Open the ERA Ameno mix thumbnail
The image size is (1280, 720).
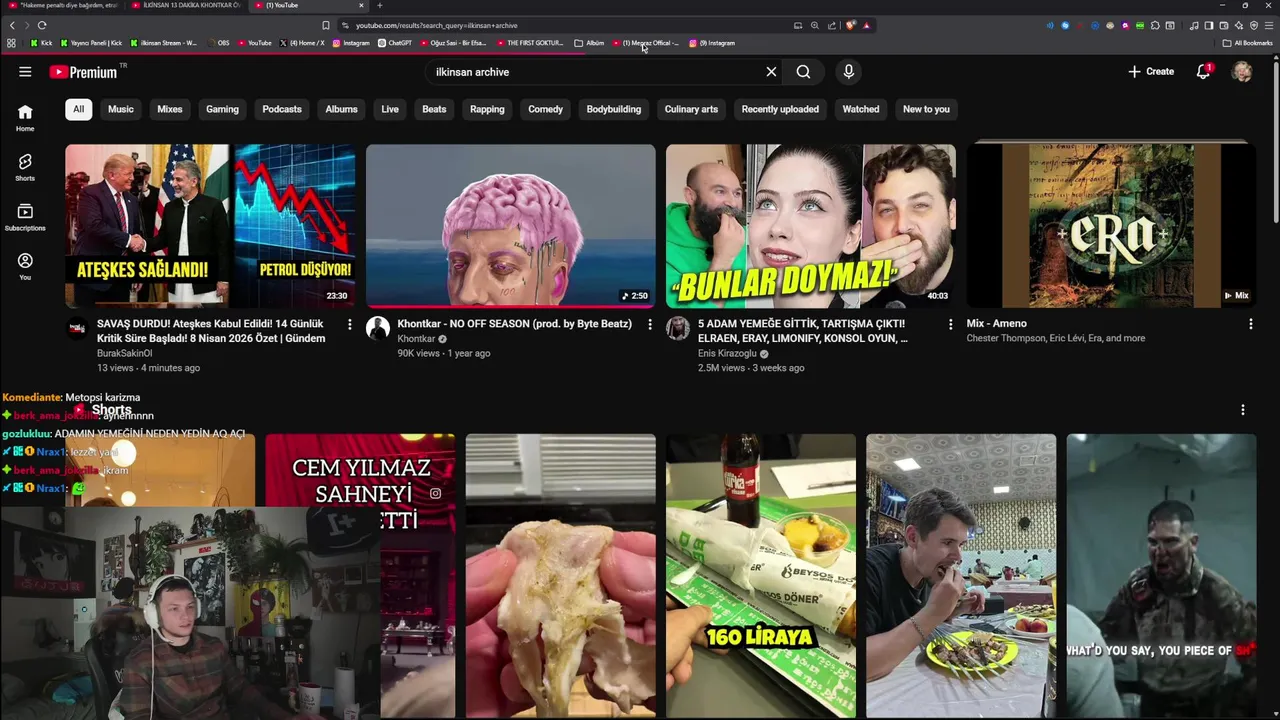[1111, 225]
